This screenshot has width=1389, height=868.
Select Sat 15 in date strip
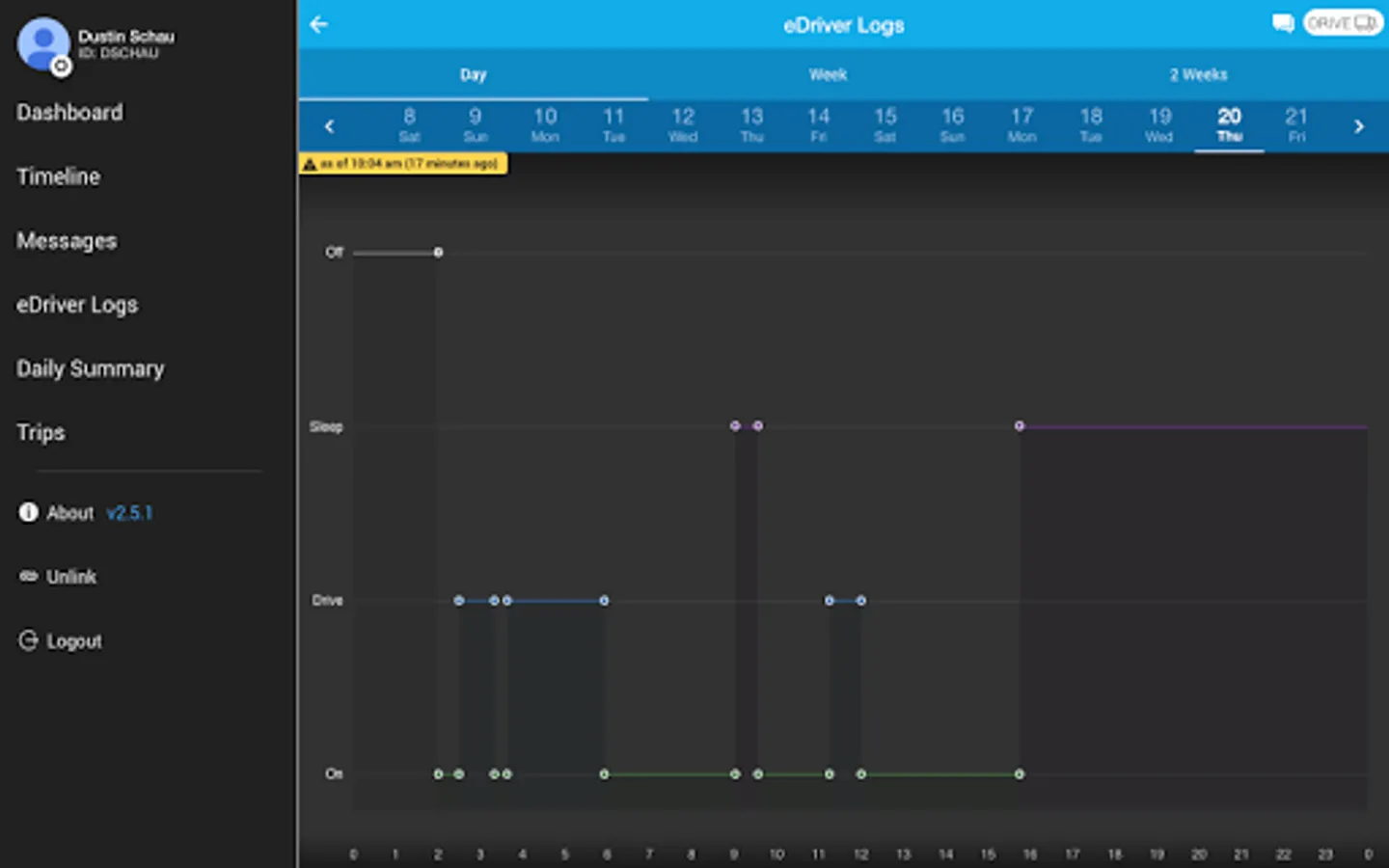coord(885,125)
